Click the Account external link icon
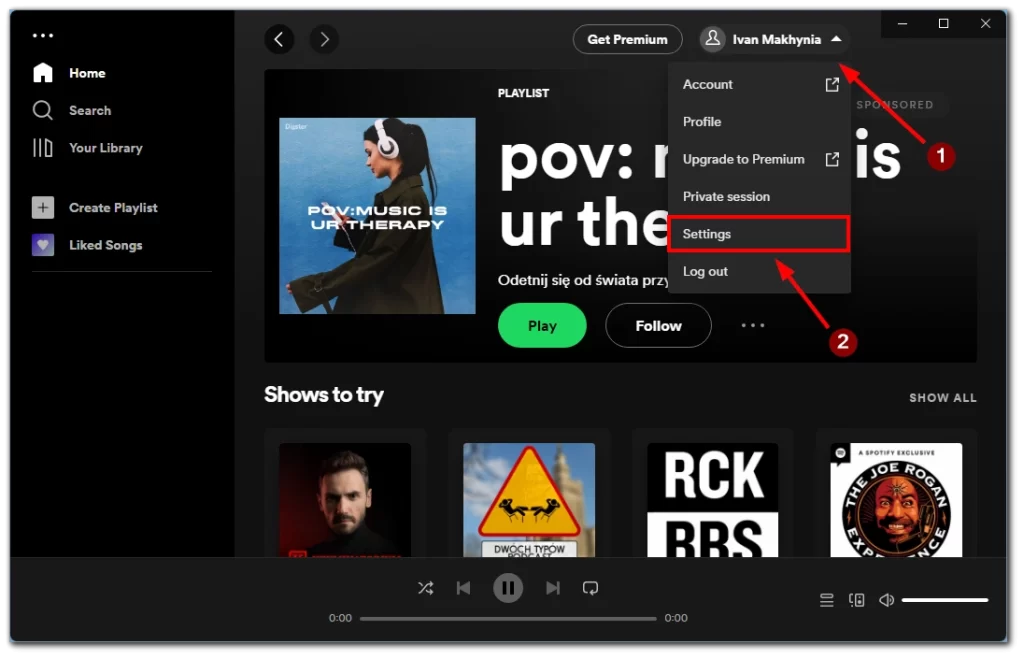Screen dimensions: 1024x659 [832, 84]
